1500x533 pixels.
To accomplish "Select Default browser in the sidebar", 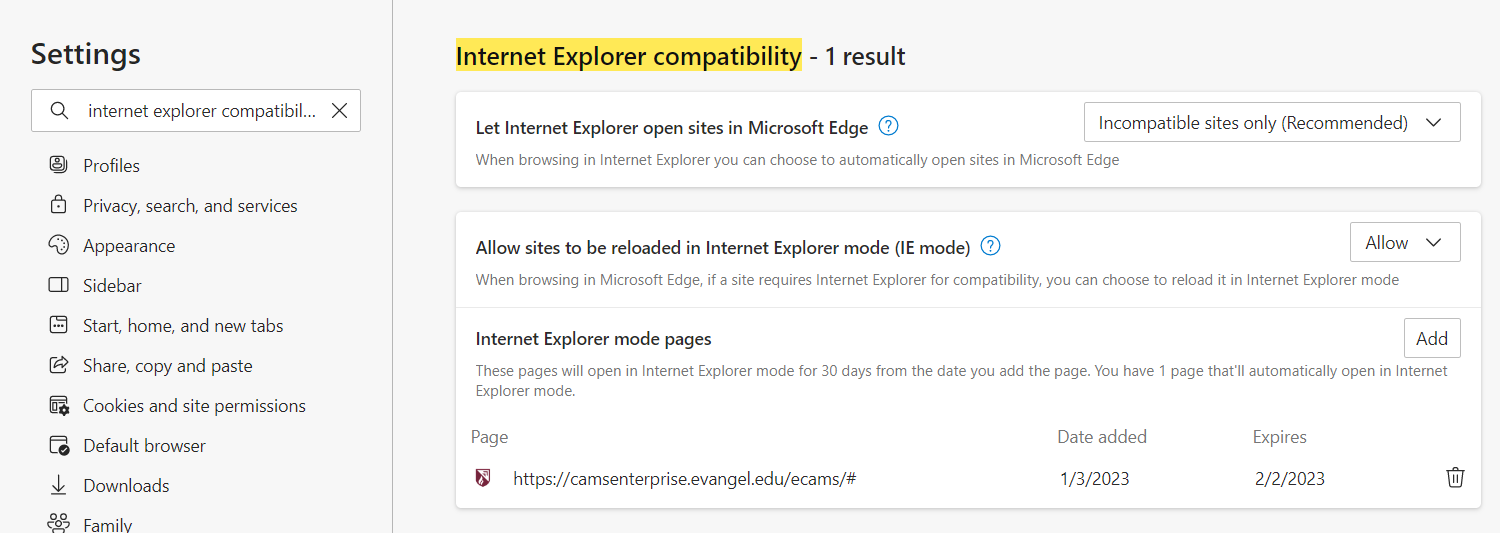I will tap(145, 445).
